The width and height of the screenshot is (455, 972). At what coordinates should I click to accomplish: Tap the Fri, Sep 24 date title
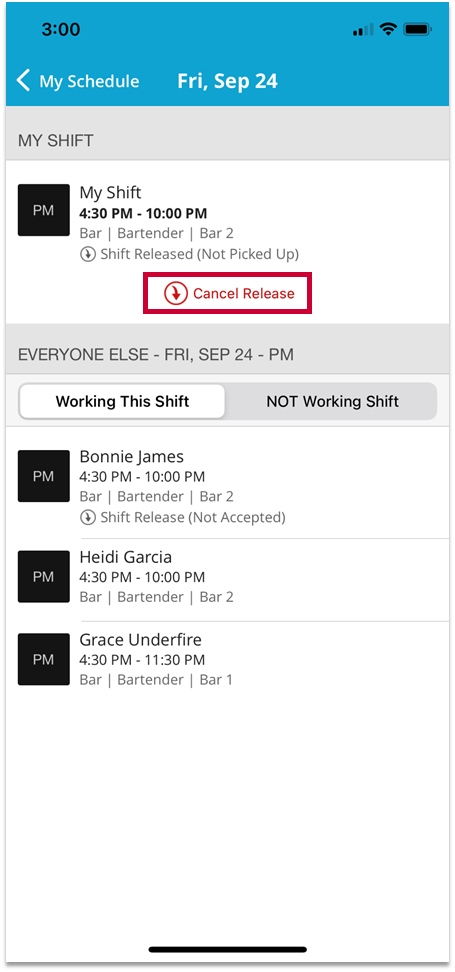pos(228,81)
